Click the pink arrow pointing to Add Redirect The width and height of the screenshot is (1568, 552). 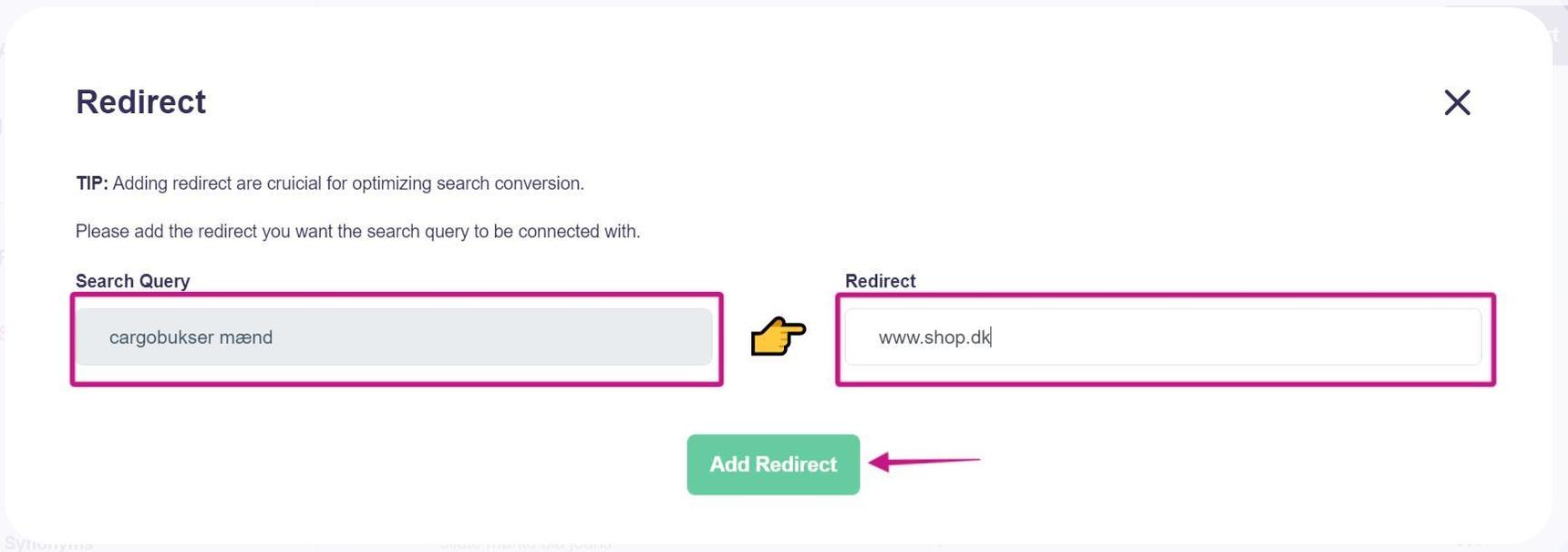click(x=923, y=462)
